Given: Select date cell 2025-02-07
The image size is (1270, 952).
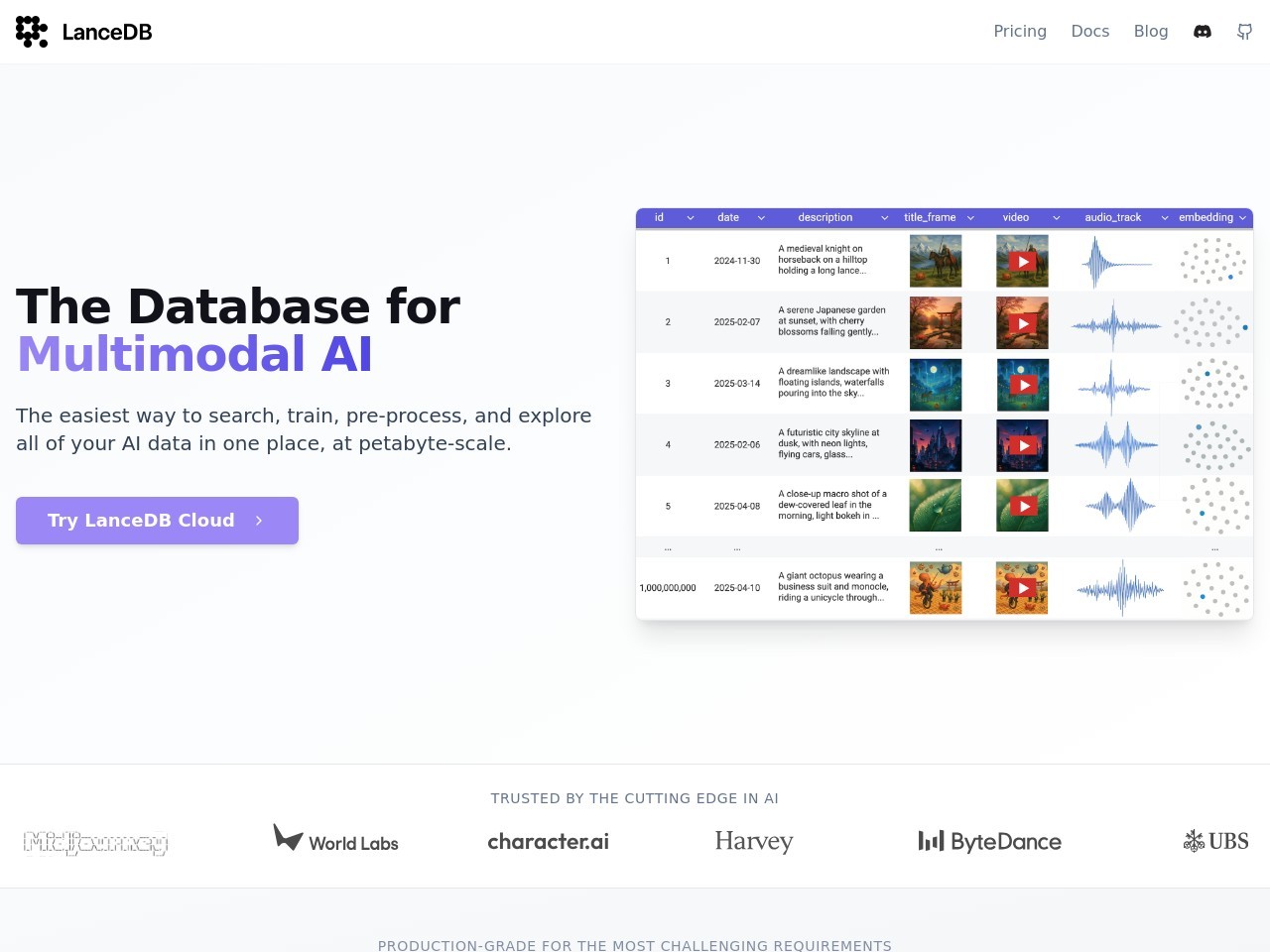Looking at the screenshot, I should (x=737, y=322).
